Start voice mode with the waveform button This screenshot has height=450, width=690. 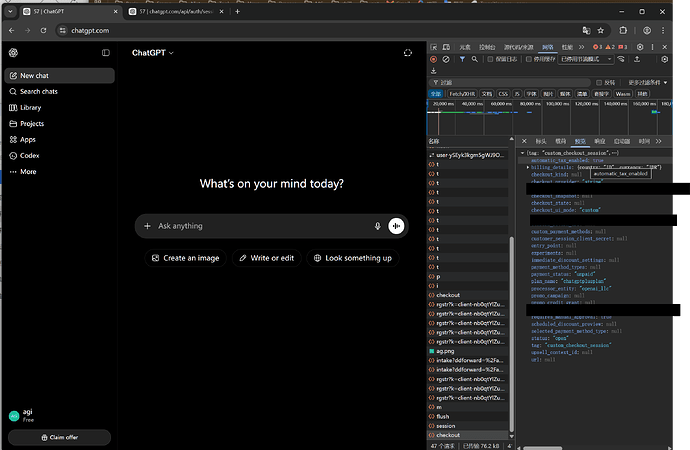(x=396, y=226)
